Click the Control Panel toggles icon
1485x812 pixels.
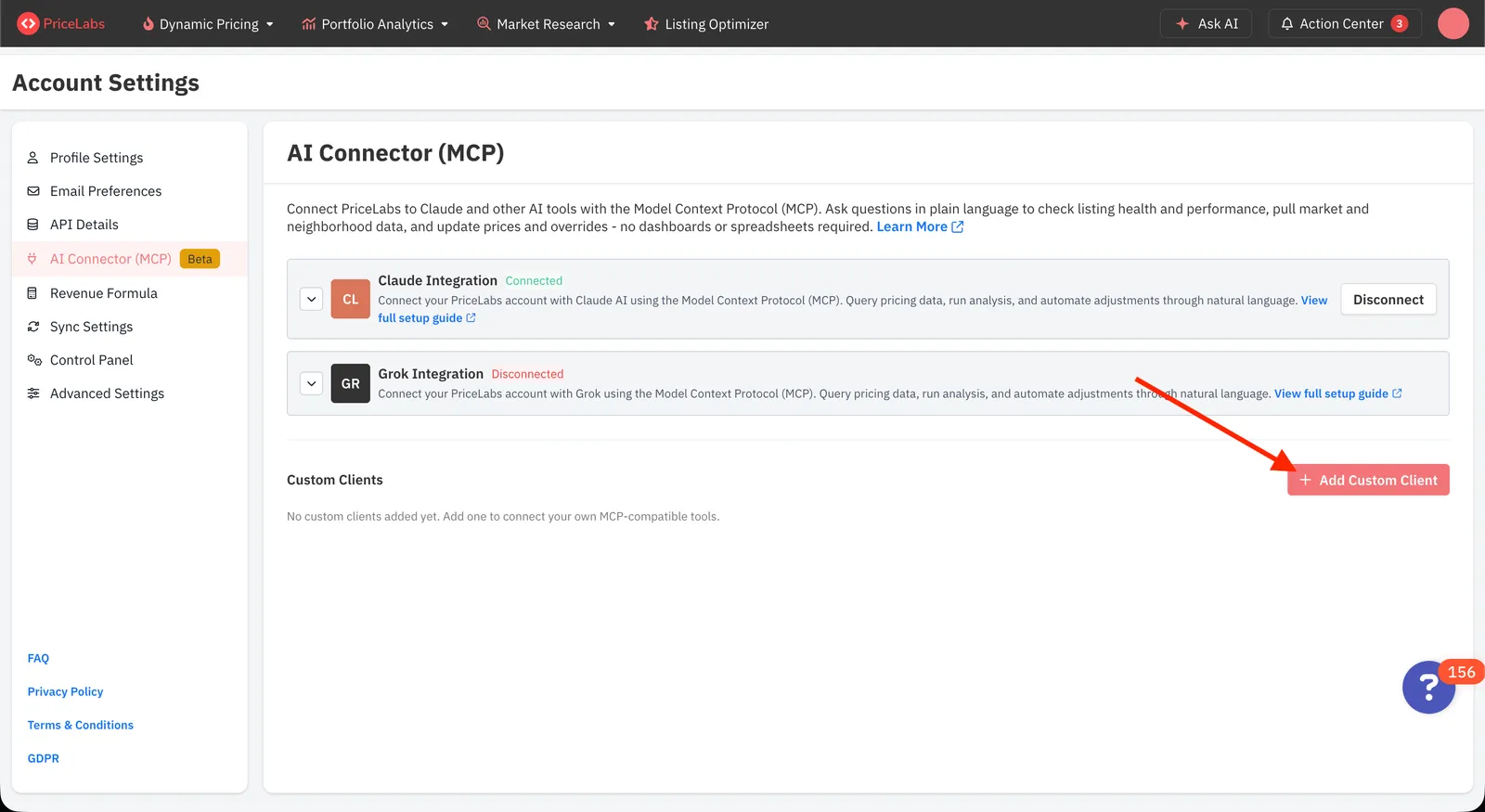point(34,360)
